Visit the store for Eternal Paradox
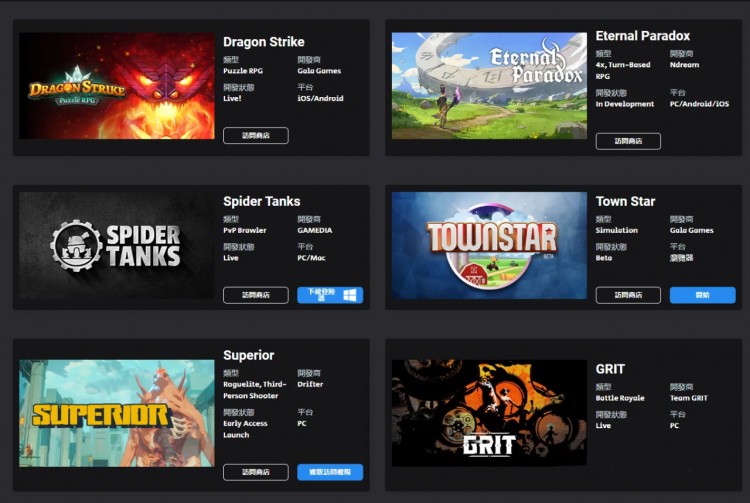This screenshot has height=503, width=750. coord(628,141)
